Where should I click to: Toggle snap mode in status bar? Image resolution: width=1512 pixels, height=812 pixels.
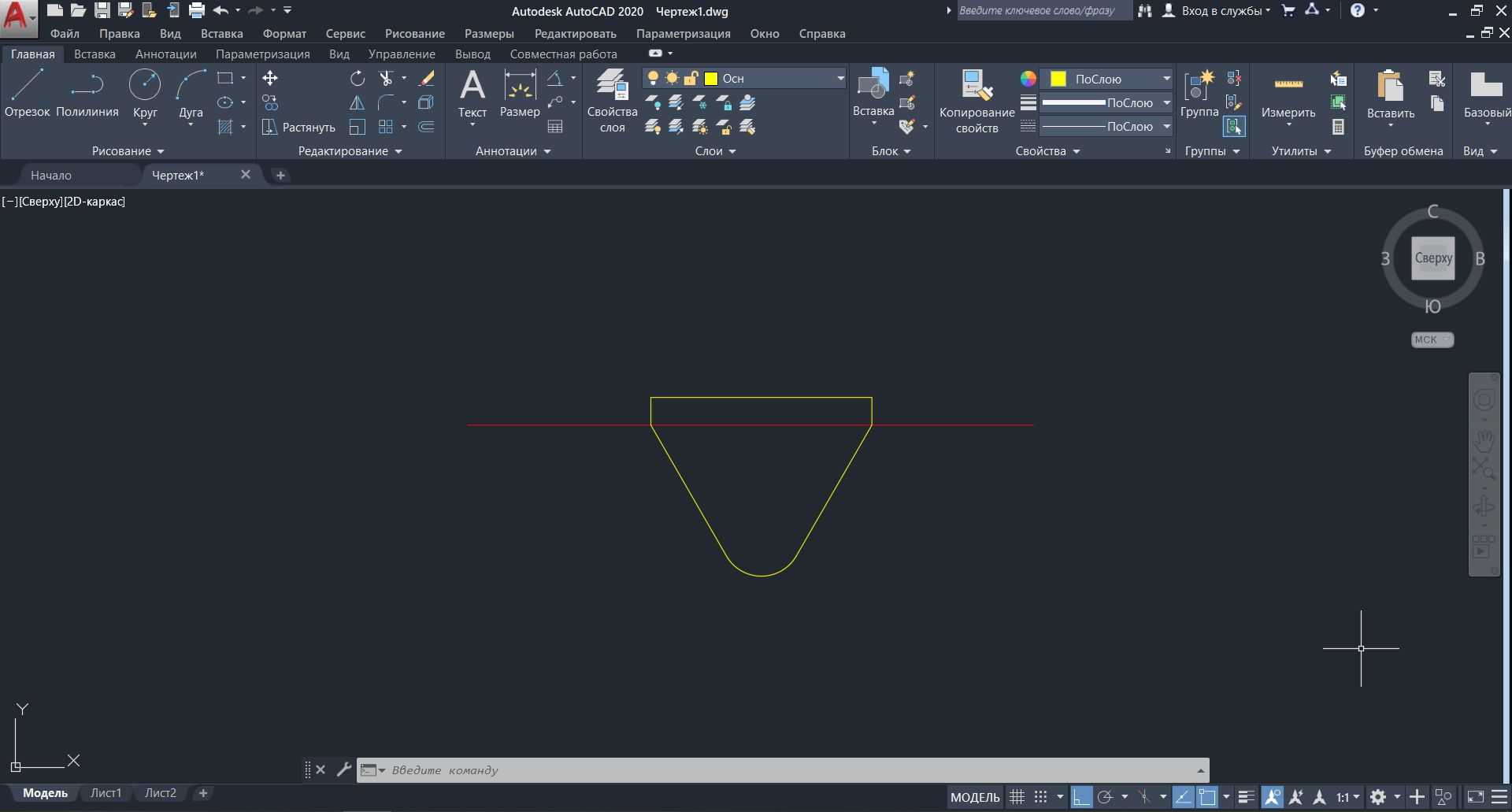pos(1040,797)
